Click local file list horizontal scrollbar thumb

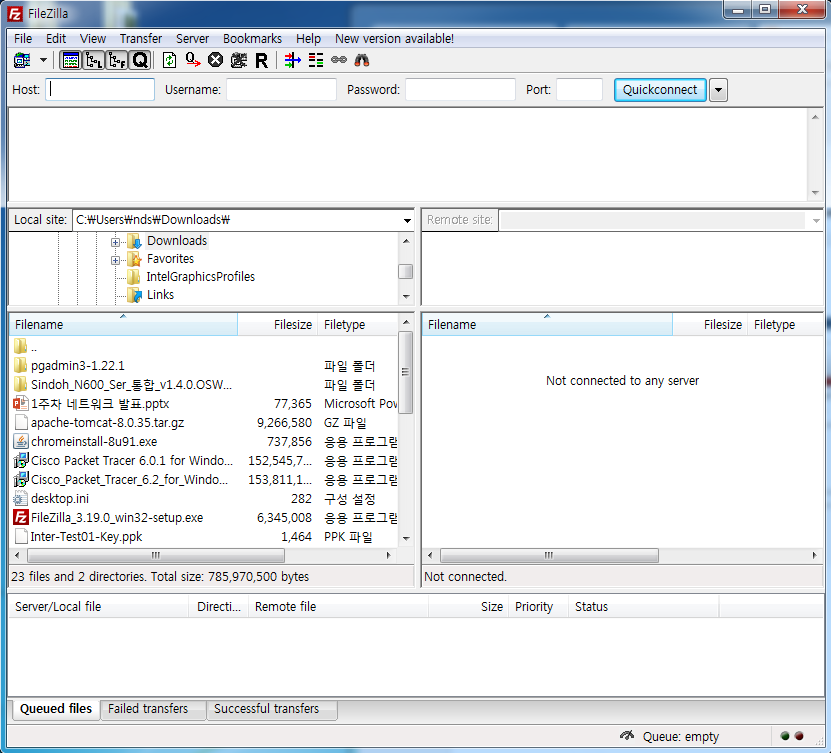156,556
